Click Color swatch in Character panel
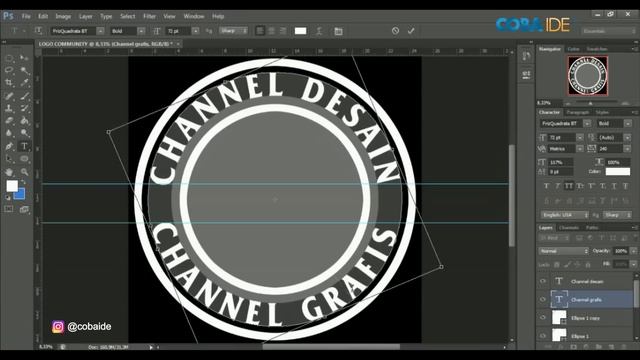640x360 pixels. 618,172
